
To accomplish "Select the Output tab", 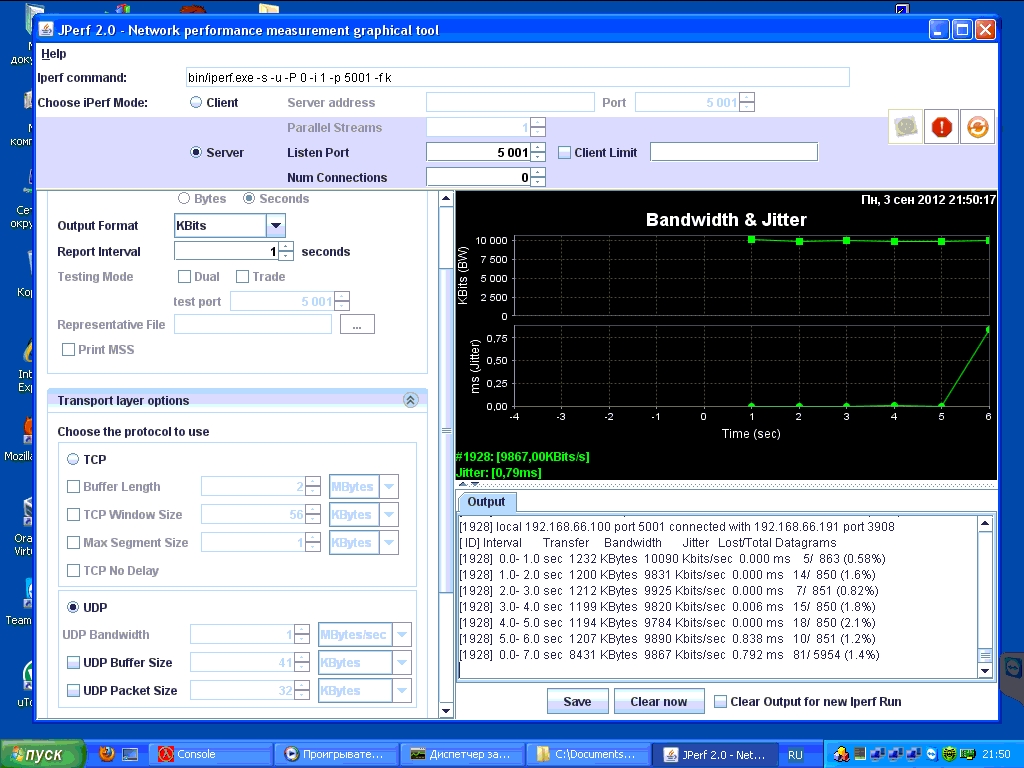I will pos(487,502).
